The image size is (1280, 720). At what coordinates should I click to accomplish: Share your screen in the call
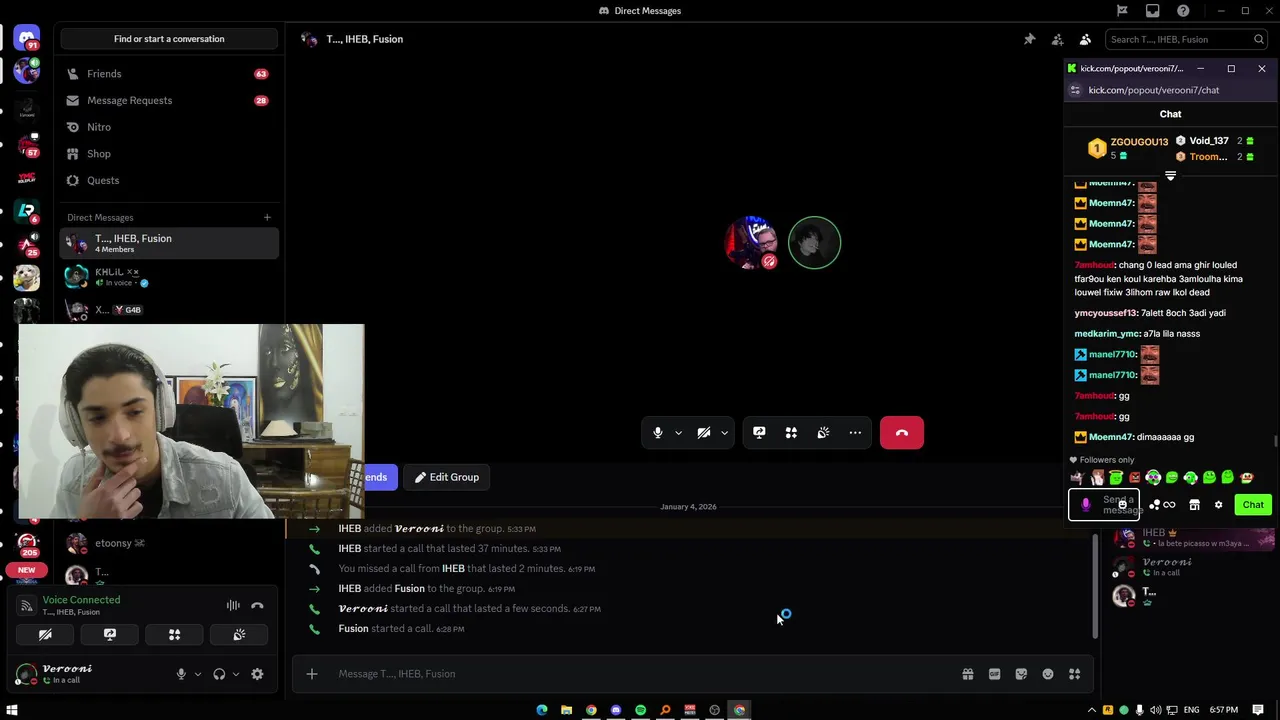[x=759, y=433]
